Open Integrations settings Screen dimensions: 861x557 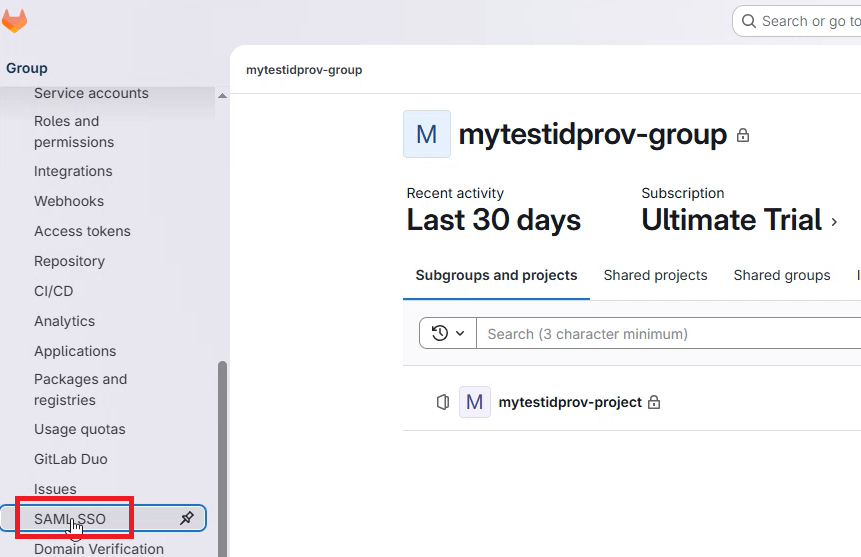(x=73, y=171)
